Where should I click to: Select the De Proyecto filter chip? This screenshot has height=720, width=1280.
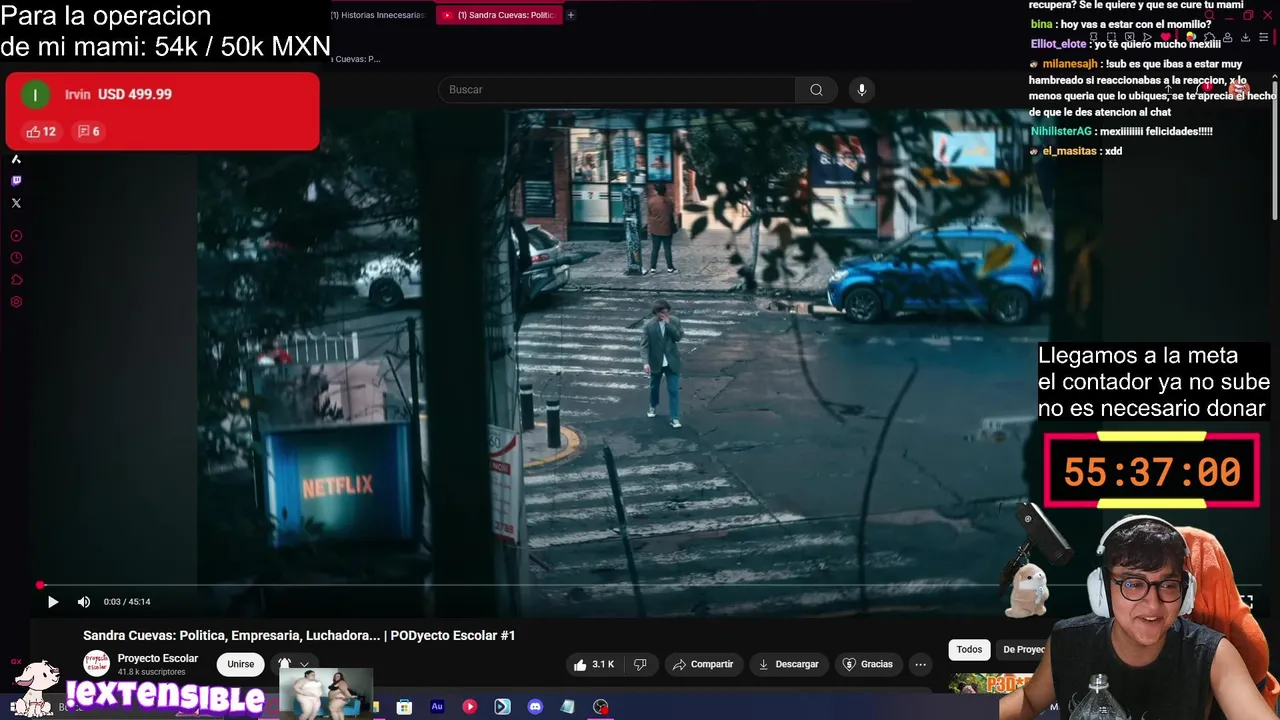[1023, 650]
